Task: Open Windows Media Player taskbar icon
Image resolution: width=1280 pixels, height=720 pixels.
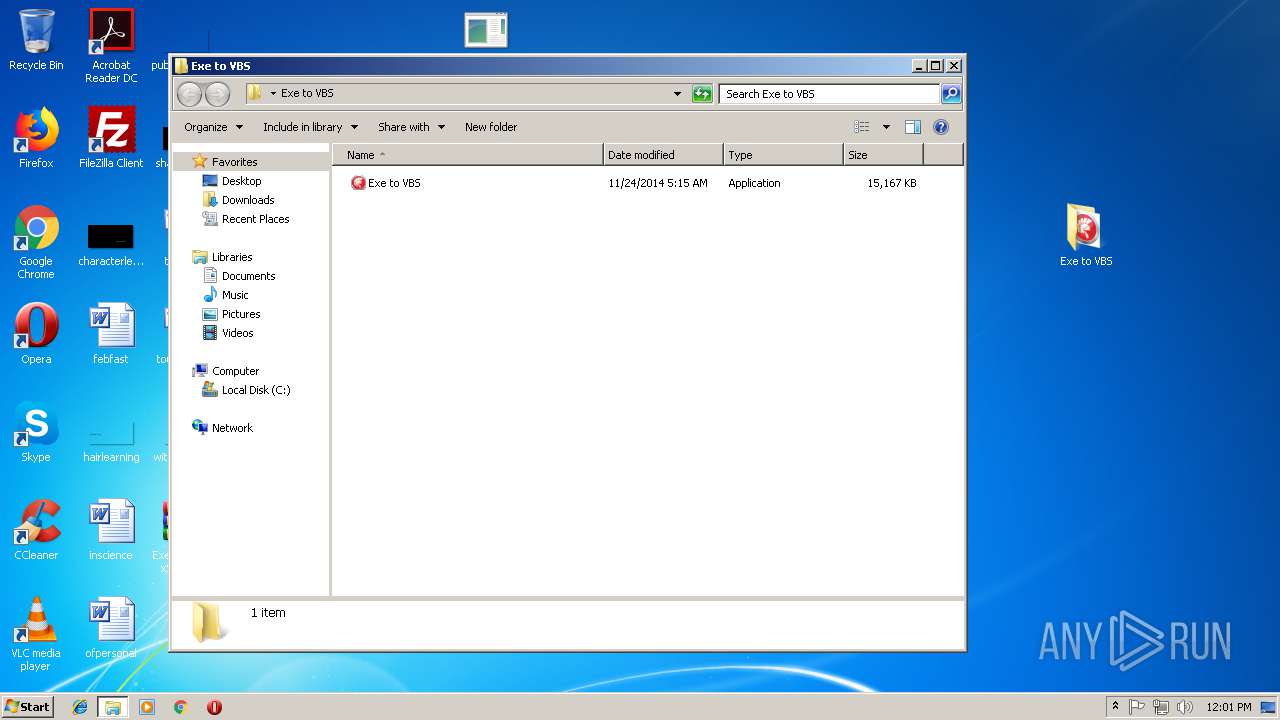Action: click(147, 707)
